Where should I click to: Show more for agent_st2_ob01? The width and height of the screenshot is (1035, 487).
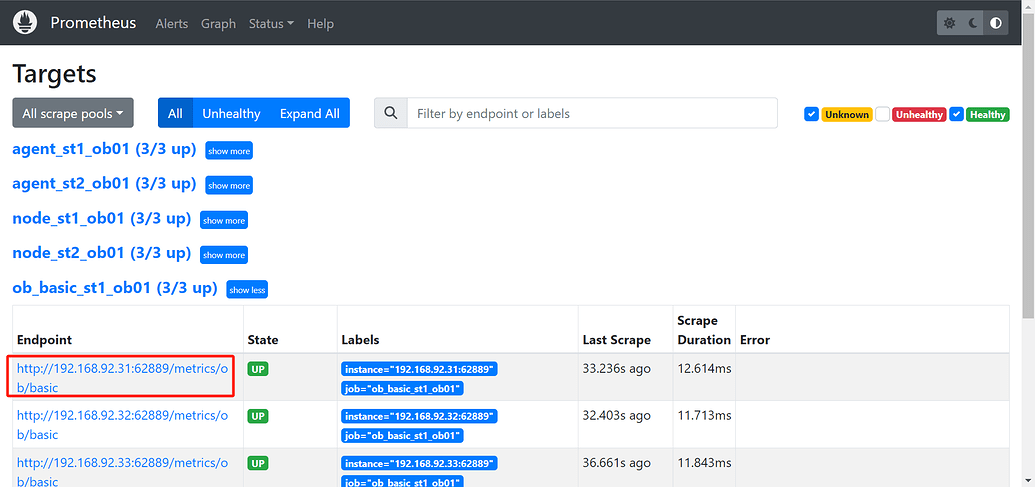point(229,185)
